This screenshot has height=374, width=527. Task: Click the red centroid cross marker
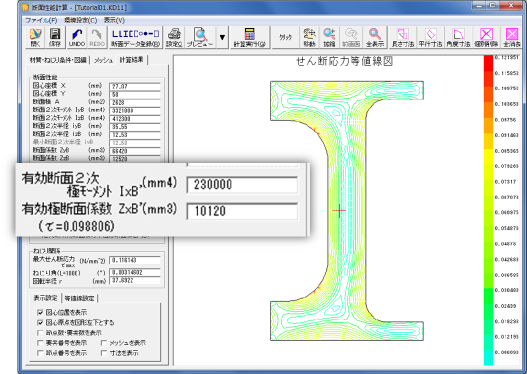point(339,211)
